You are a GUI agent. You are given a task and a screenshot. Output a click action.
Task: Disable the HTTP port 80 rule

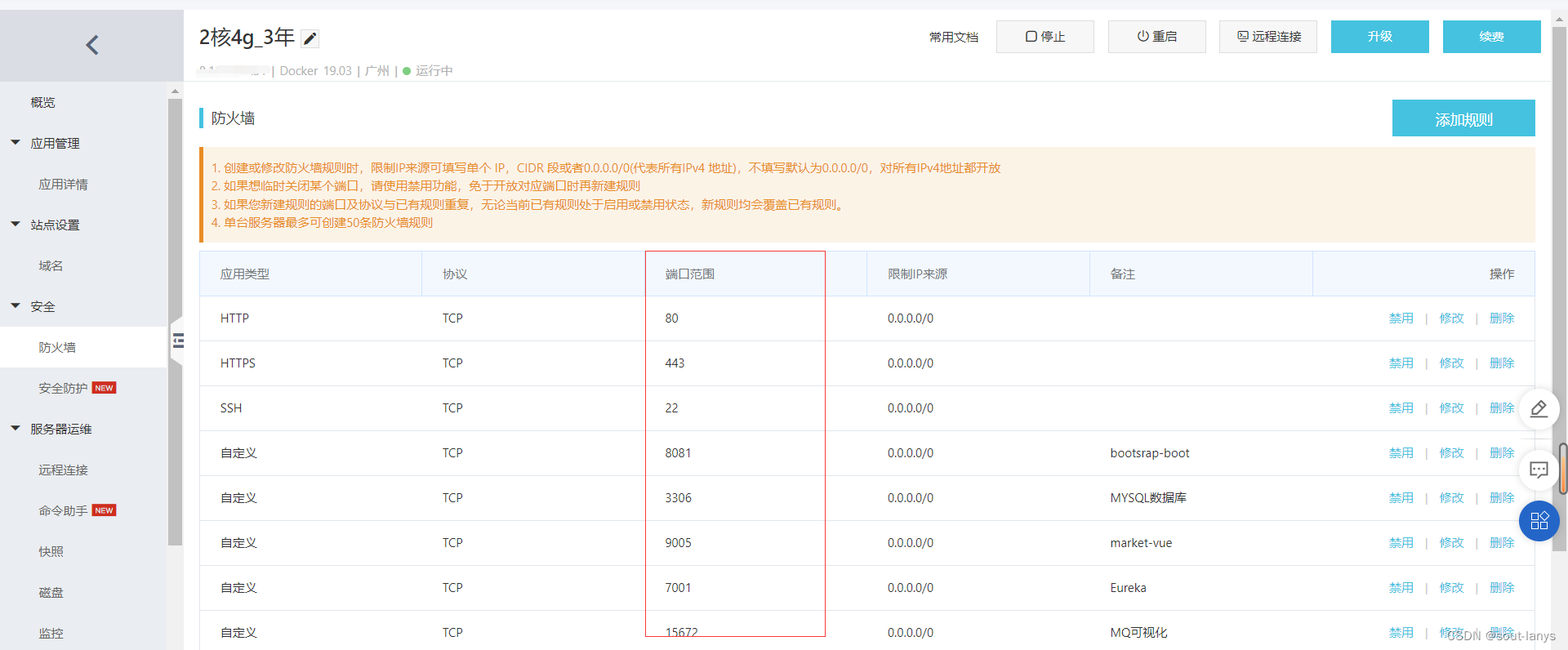coord(1401,318)
